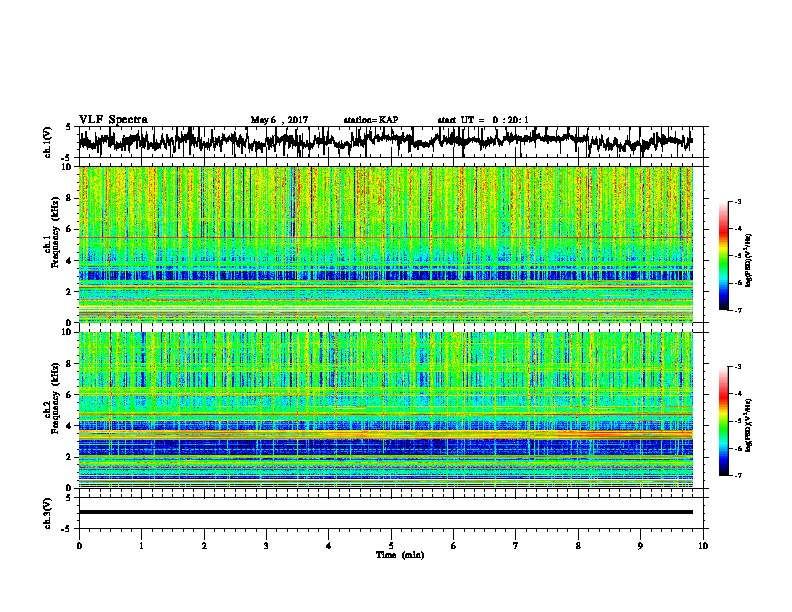This screenshot has height=612, width=792.
Task: Click the "ch.3(V)" axis label
Action: pos(48,513)
